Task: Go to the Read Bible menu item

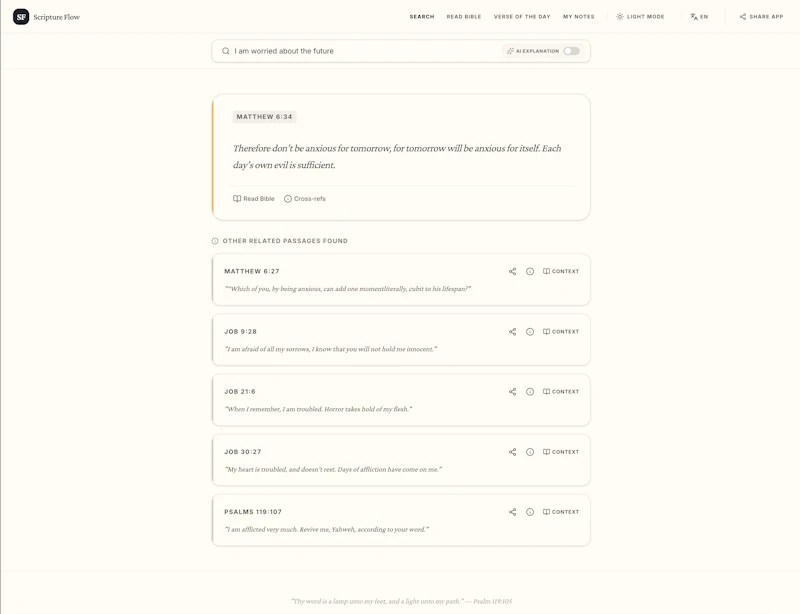Action: (464, 17)
